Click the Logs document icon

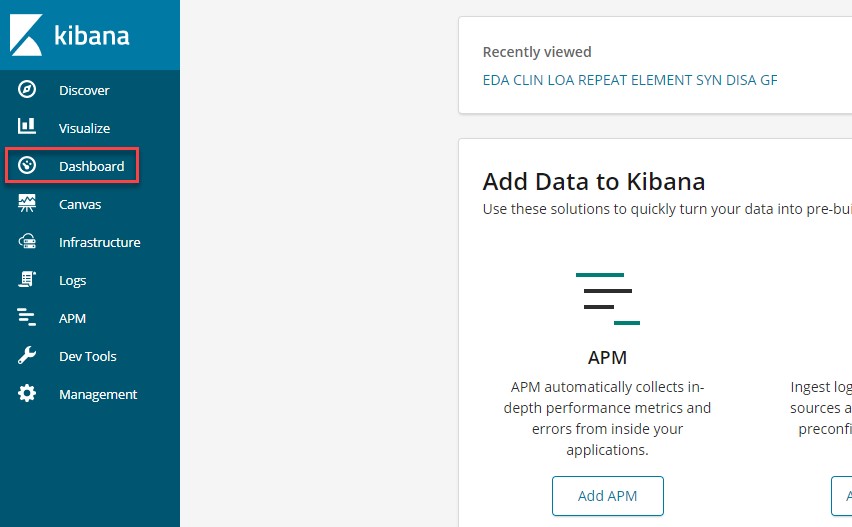click(x=27, y=280)
